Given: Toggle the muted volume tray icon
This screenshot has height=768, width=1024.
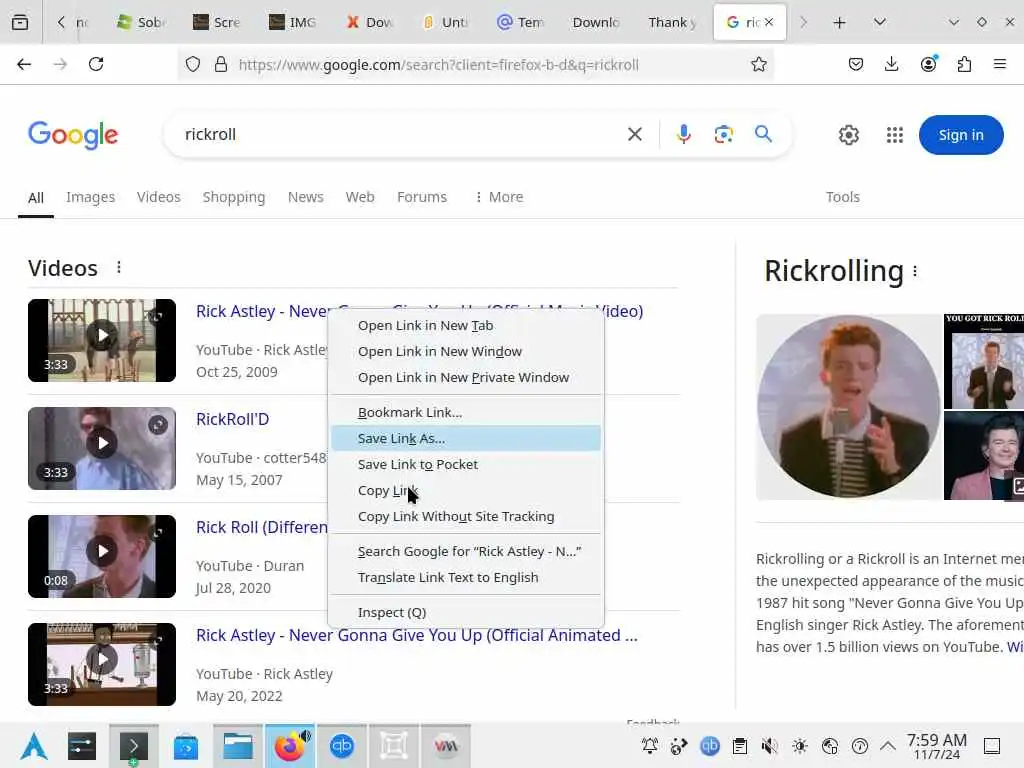Looking at the screenshot, I should click(770, 746).
